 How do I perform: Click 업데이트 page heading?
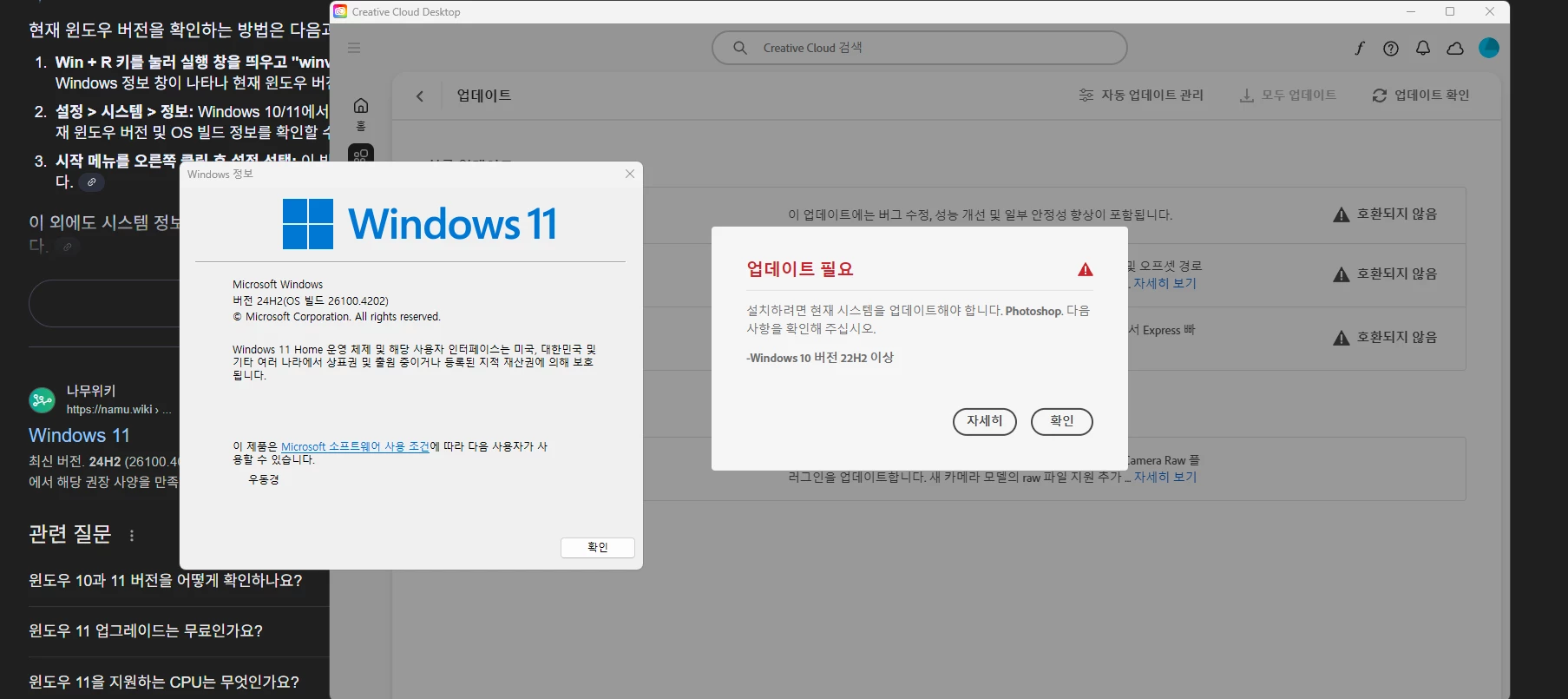click(484, 96)
